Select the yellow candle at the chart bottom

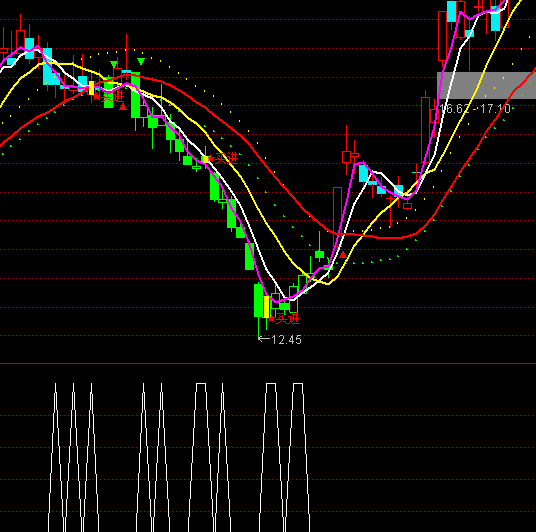point(266,307)
